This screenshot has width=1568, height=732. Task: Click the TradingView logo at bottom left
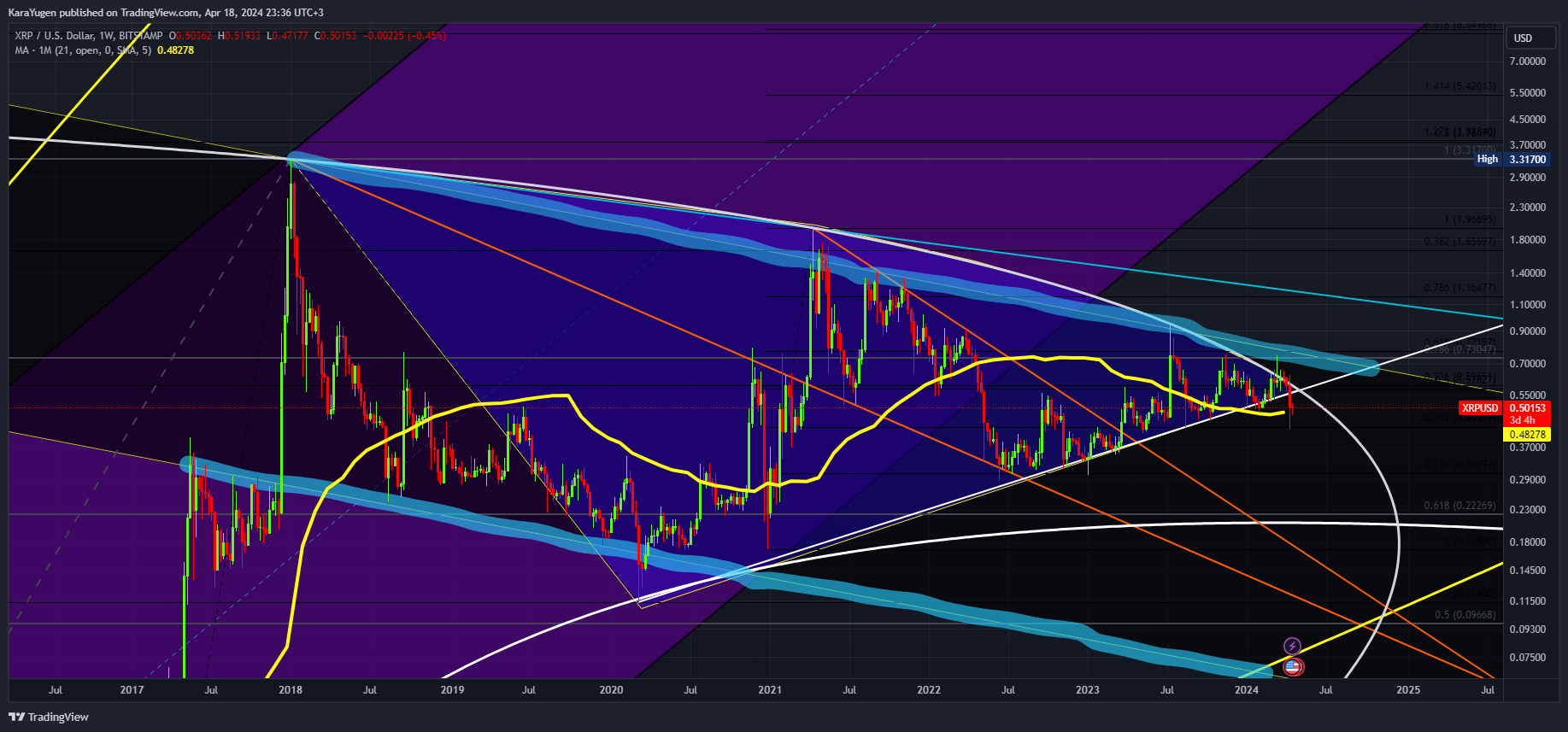coord(49,717)
